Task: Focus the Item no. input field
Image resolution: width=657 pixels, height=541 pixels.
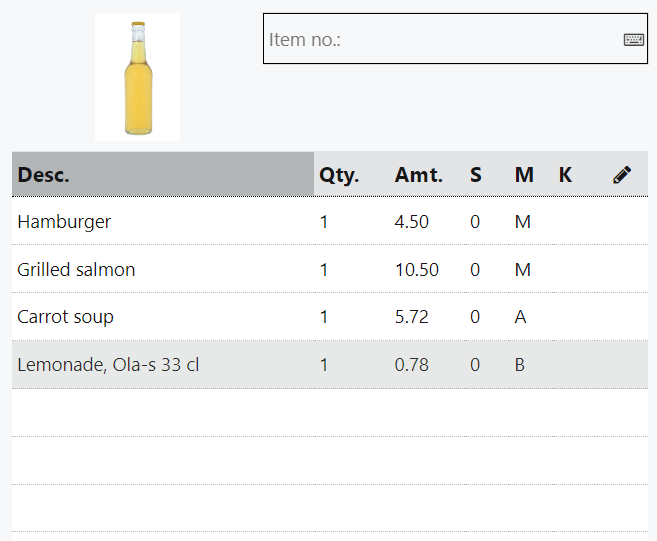Action: click(440, 40)
